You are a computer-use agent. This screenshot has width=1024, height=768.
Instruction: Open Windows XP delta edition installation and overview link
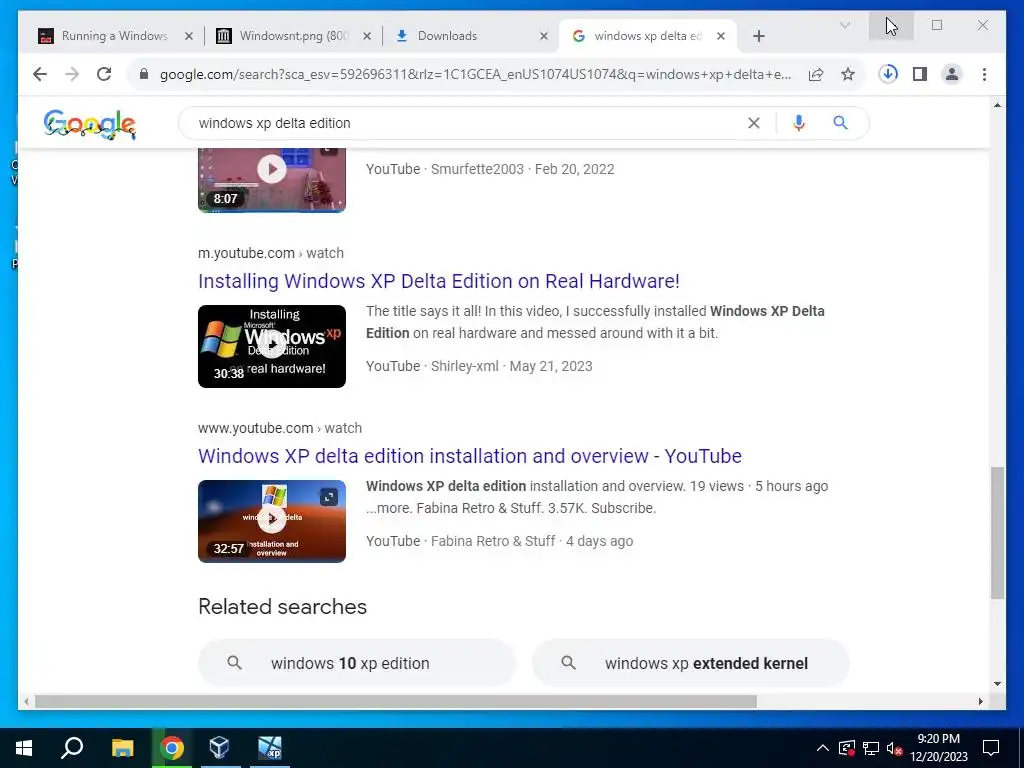pyautogui.click(x=470, y=456)
